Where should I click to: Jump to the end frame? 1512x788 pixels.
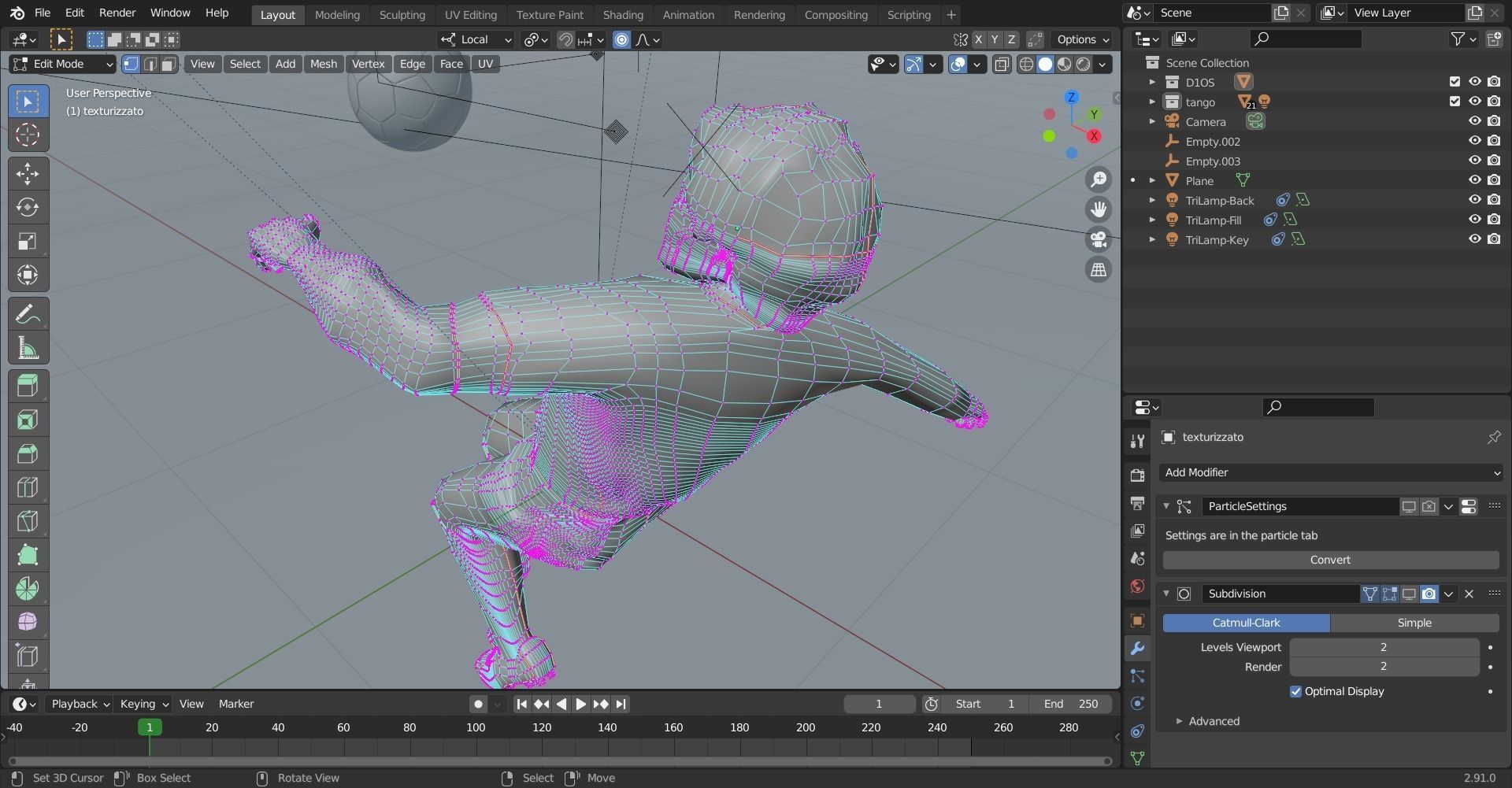pyautogui.click(x=621, y=705)
